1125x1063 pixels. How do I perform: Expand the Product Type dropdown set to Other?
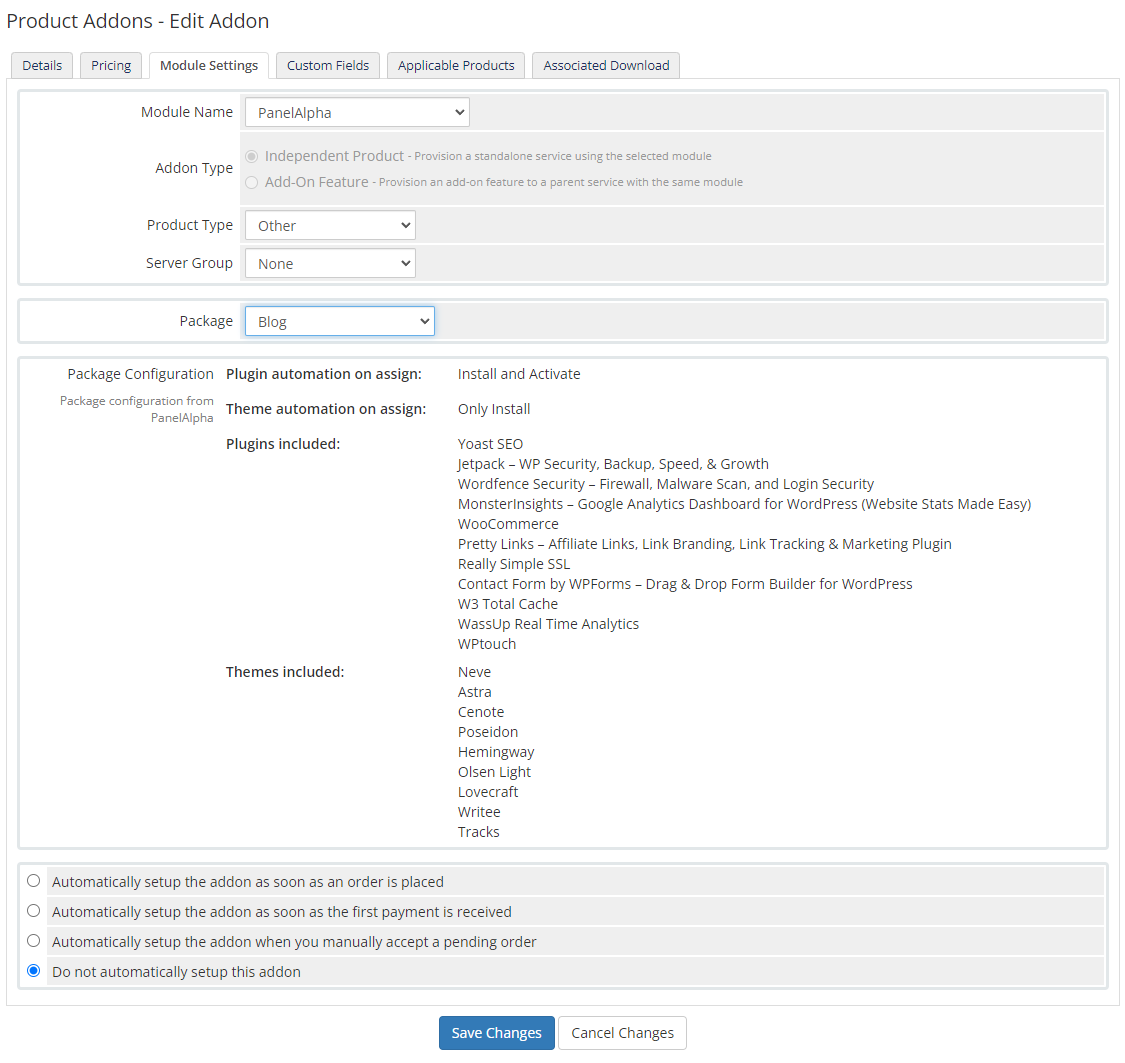pyautogui.click(x=330, y=225)
